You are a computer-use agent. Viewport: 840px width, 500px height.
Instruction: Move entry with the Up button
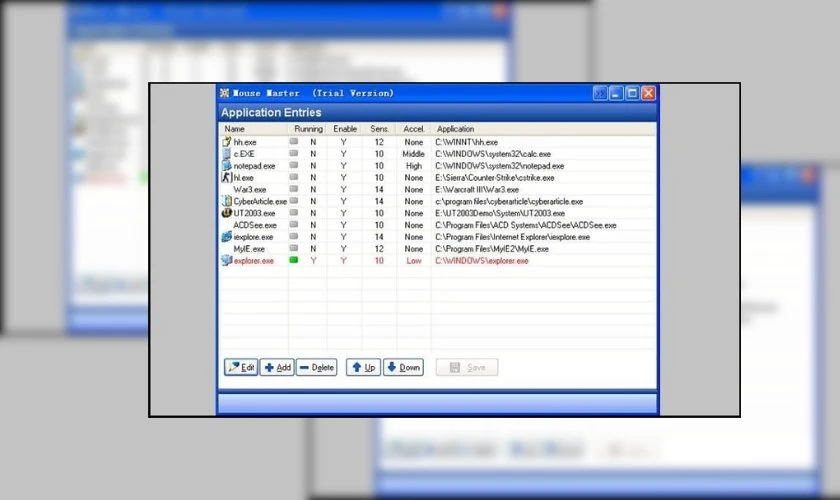(363, 367)
